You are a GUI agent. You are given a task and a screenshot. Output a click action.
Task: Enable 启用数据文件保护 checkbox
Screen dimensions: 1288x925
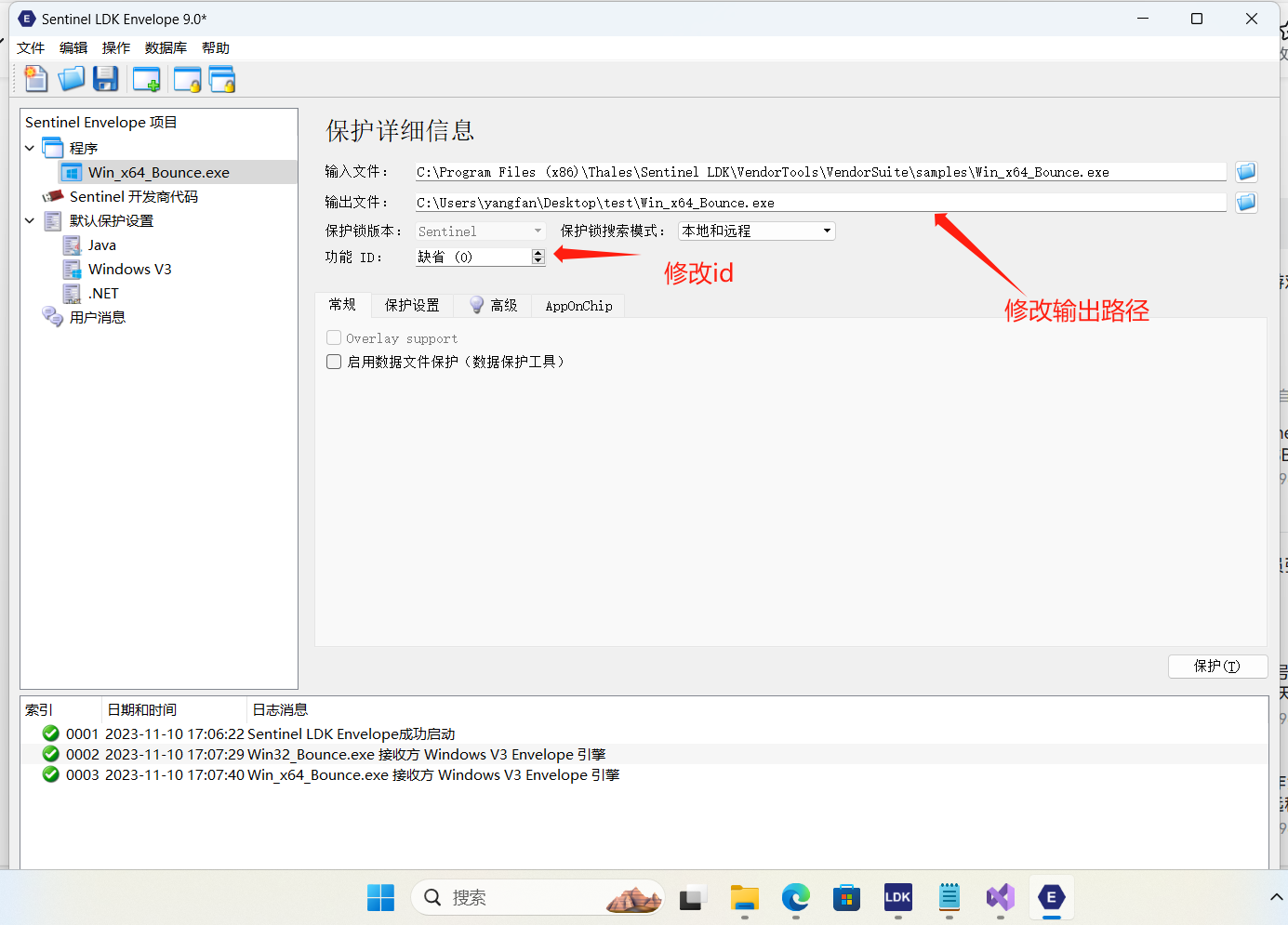click(334, 362)
